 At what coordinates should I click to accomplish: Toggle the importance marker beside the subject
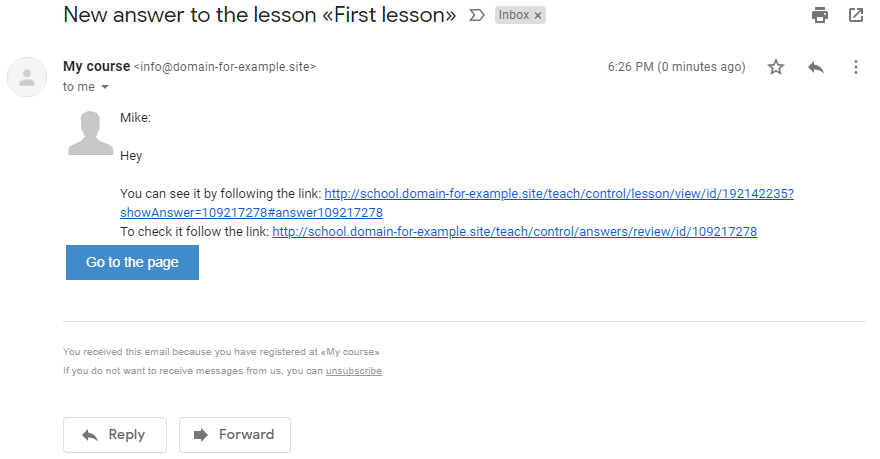(476, 15)
